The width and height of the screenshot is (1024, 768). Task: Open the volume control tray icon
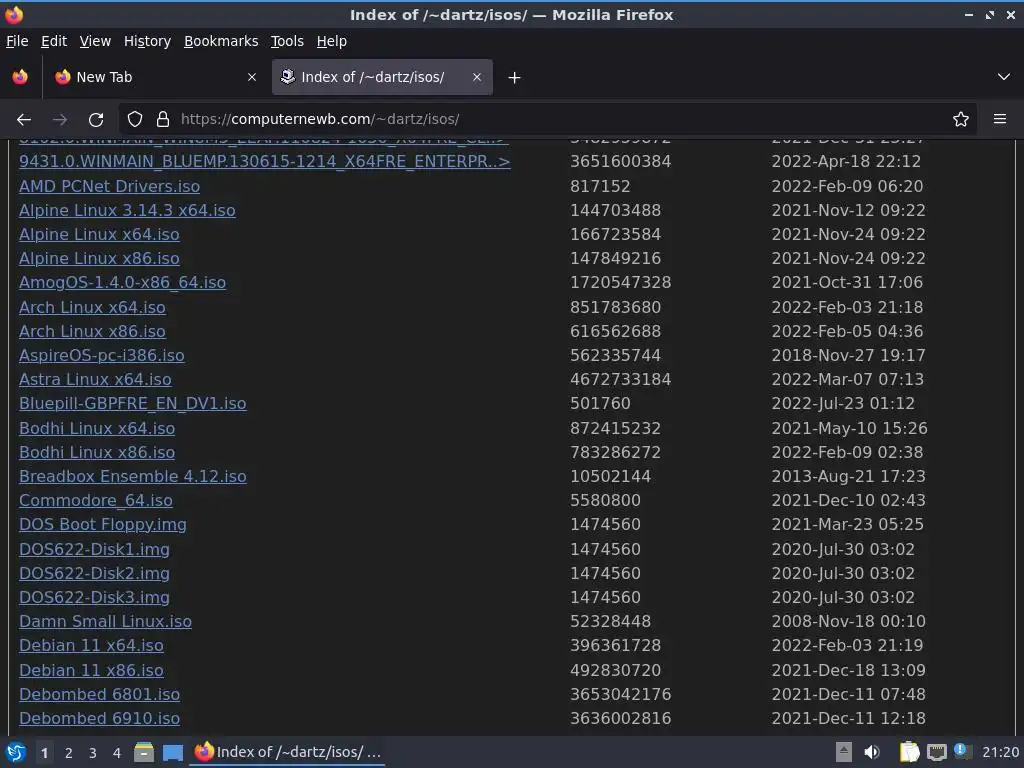[872, 752]
